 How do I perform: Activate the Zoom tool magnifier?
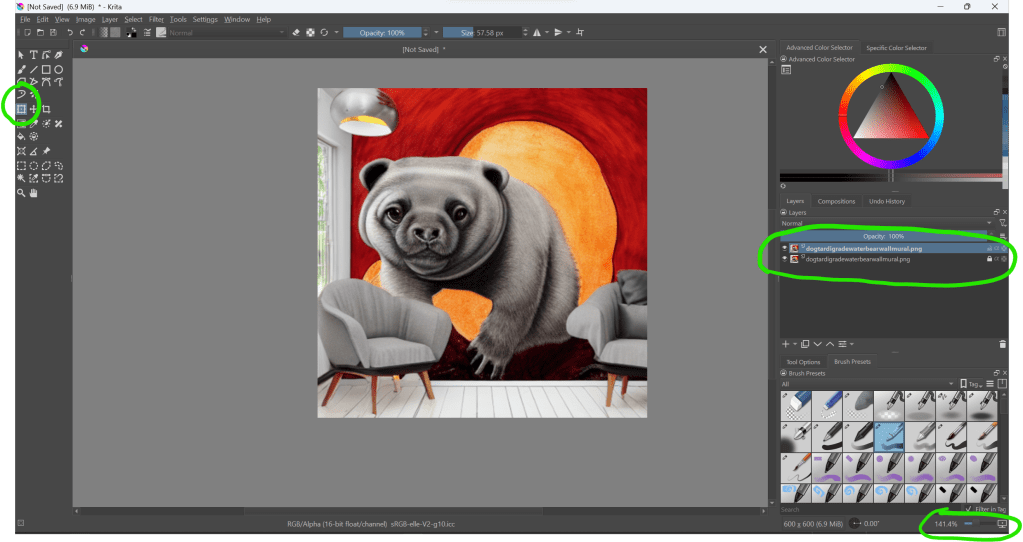21,192
